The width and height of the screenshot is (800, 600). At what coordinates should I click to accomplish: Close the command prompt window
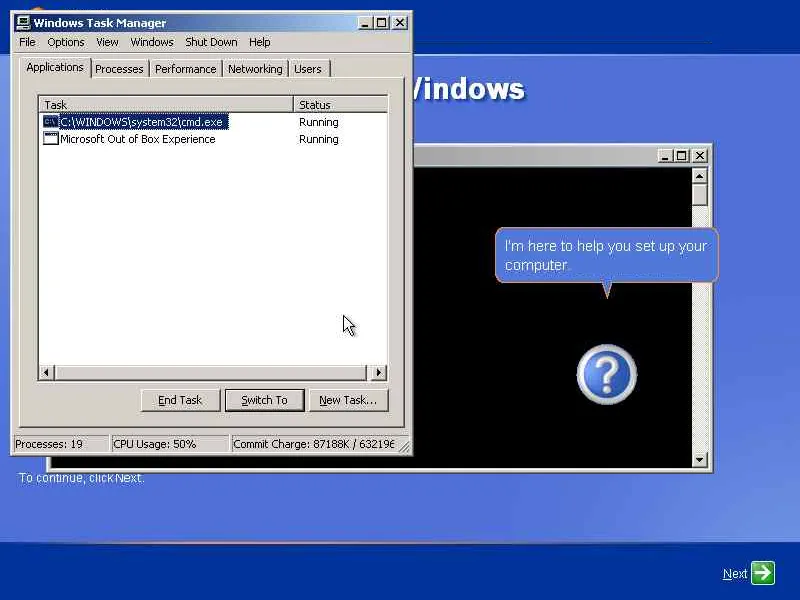coord(699,156)
